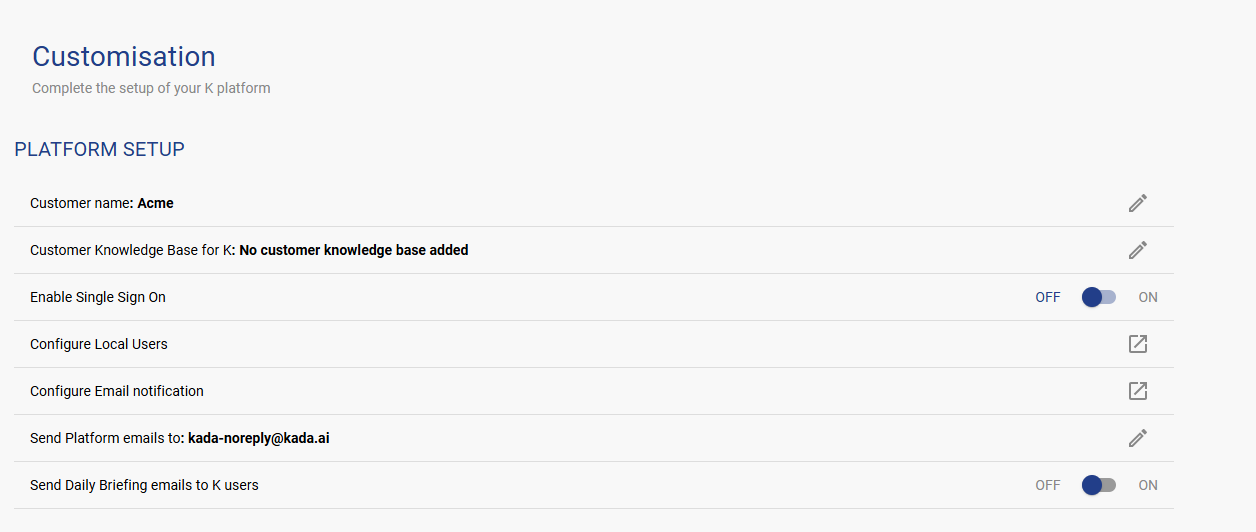Image resolution: width=1256 pixels, height=532 pixels.
Task: Edit Customer Knowledge Base pencil icon
Action: click(1137, 250)
